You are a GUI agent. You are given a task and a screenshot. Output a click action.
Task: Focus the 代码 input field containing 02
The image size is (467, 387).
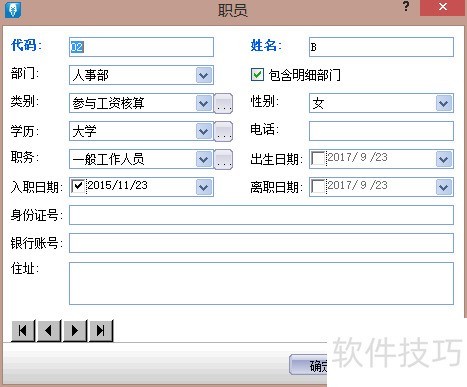[x=141, y=47]
